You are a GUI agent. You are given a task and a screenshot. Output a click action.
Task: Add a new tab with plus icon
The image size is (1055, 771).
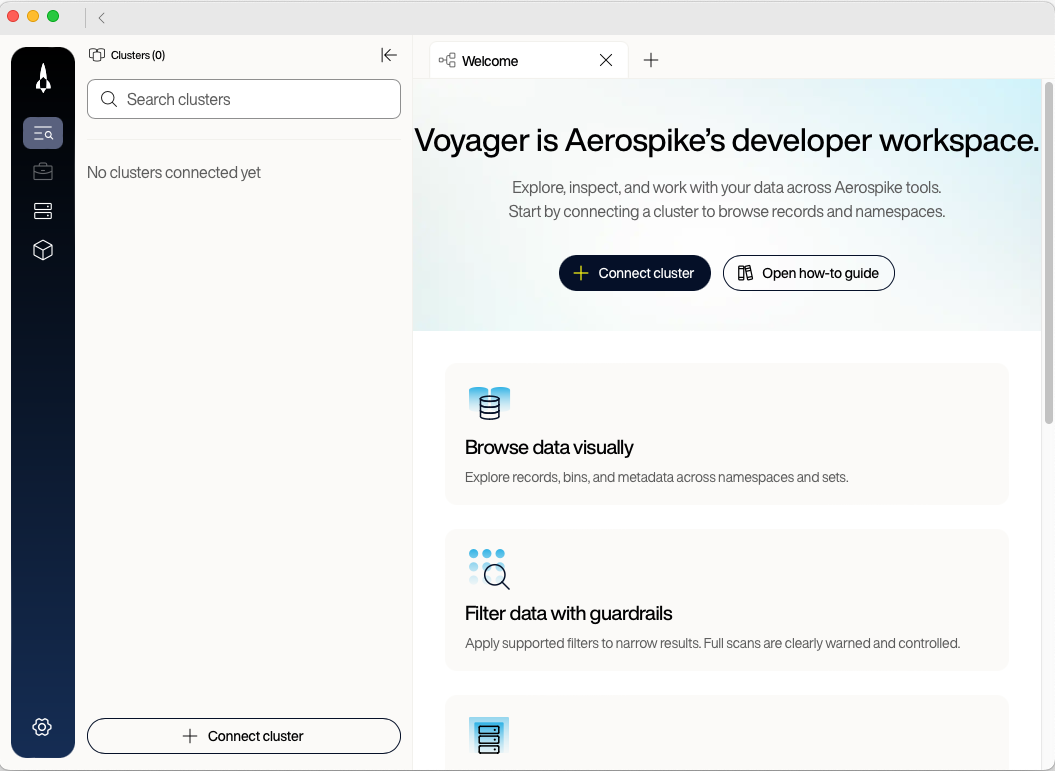(651, 60)
